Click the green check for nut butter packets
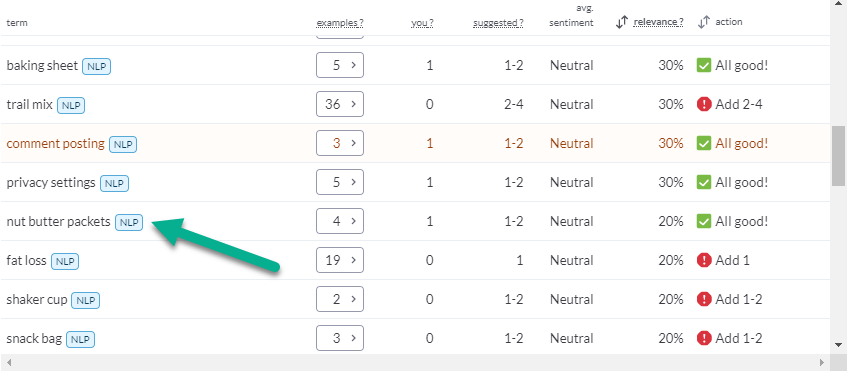847x371 pixels. click(x=703, y=221)
